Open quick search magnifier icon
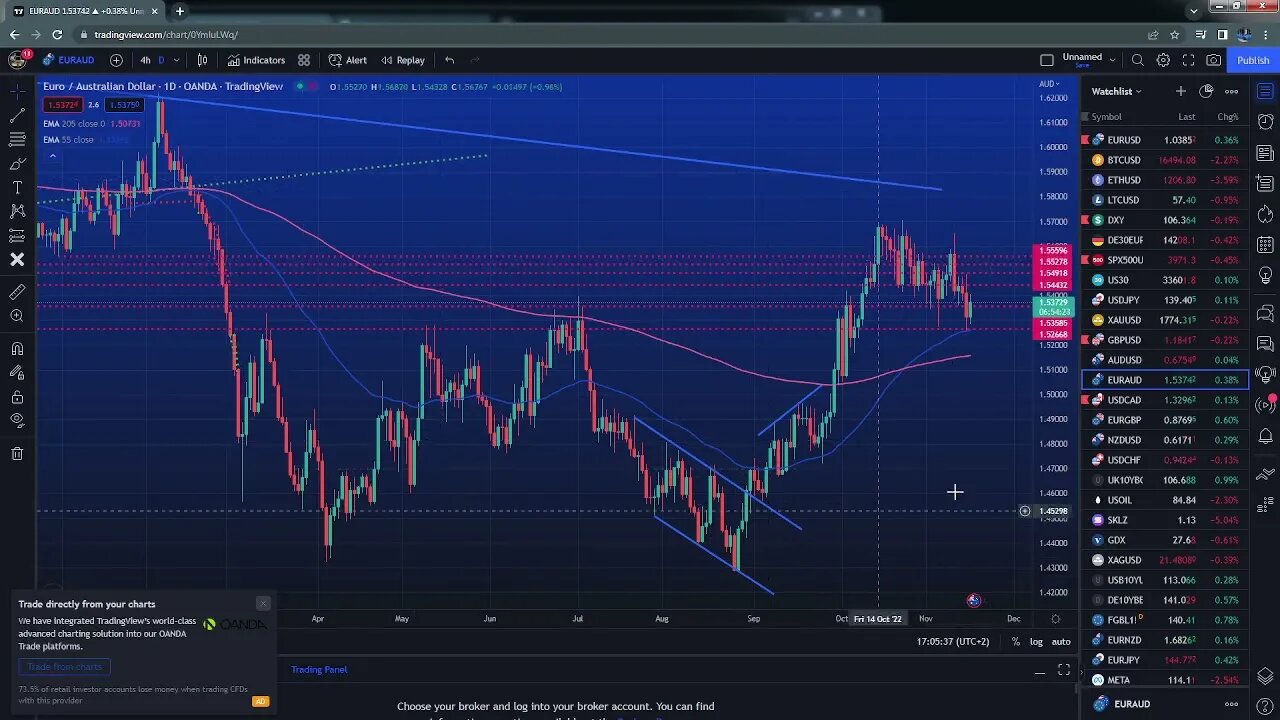 (x=1138, y=60)
